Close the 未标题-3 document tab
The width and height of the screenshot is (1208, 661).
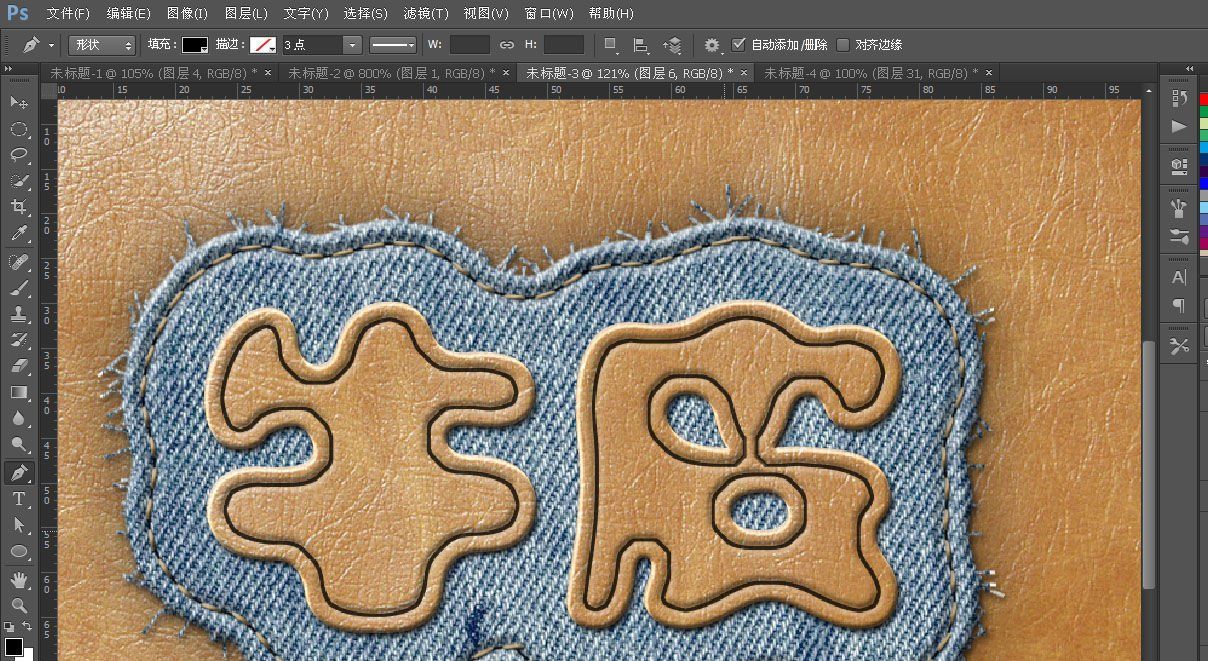tap(743, 73)
